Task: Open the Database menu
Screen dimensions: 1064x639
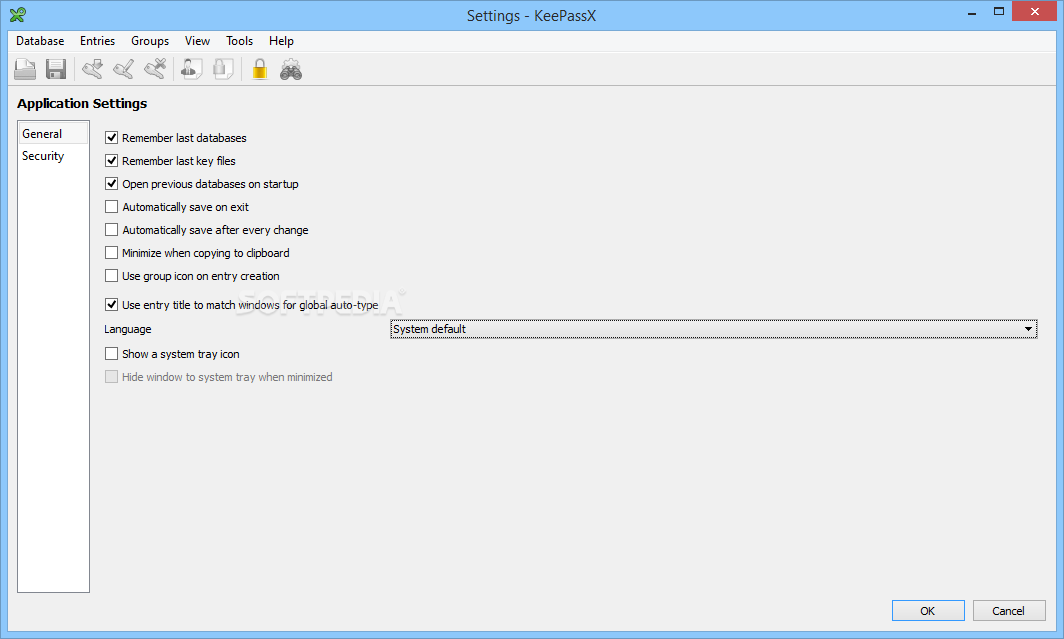Action: point(40,41)
